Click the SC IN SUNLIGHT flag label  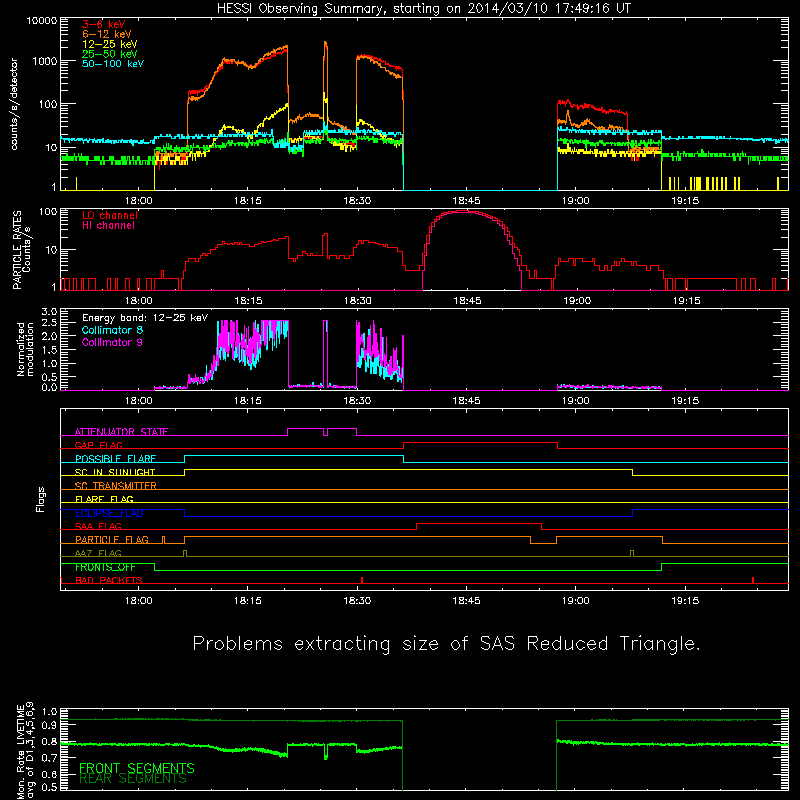(115, 472)
